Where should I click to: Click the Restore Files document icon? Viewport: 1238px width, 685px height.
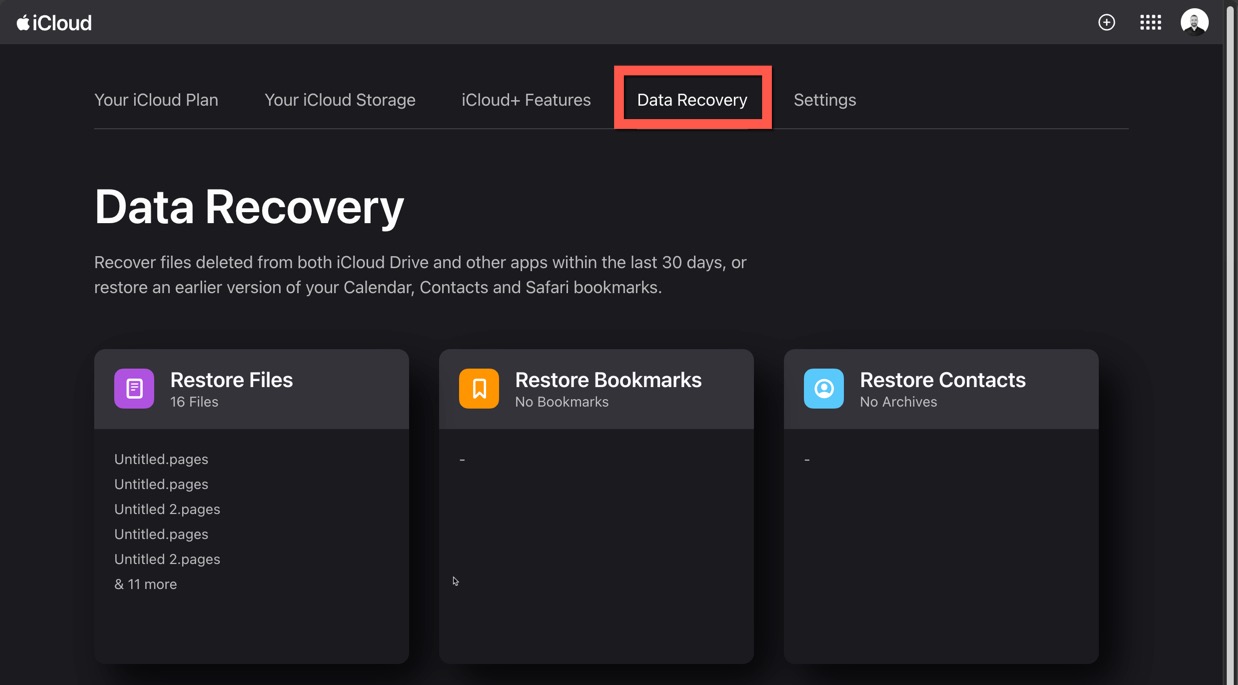[134, 388]
